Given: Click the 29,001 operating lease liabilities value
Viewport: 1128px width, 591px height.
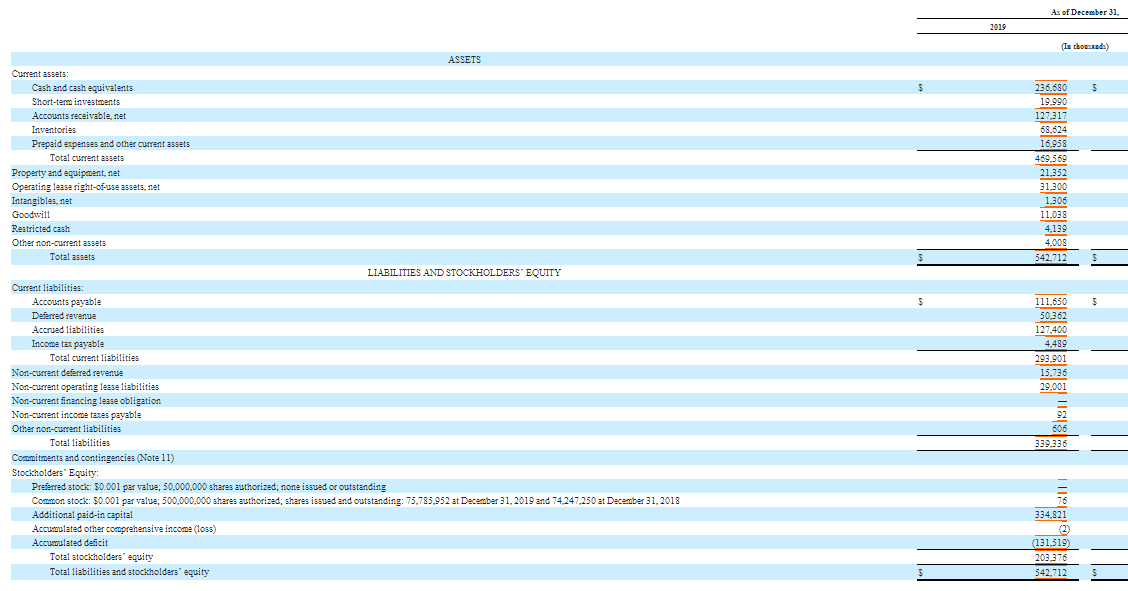Looking at the screenshot, I should pyautogui.click(x=1053, y=387).
